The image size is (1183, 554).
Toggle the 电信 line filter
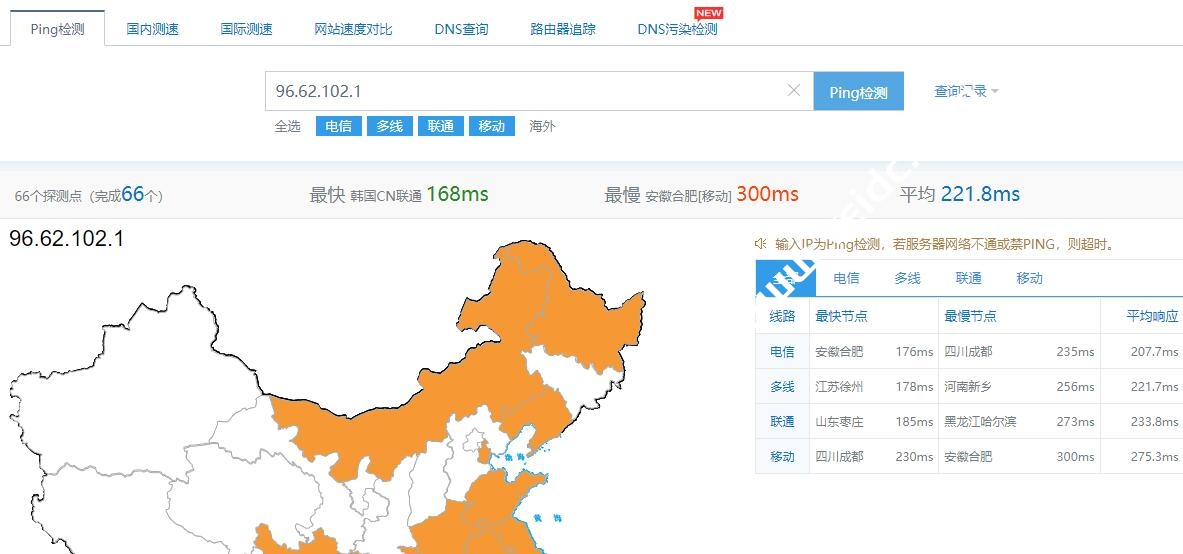click(339, 126)
